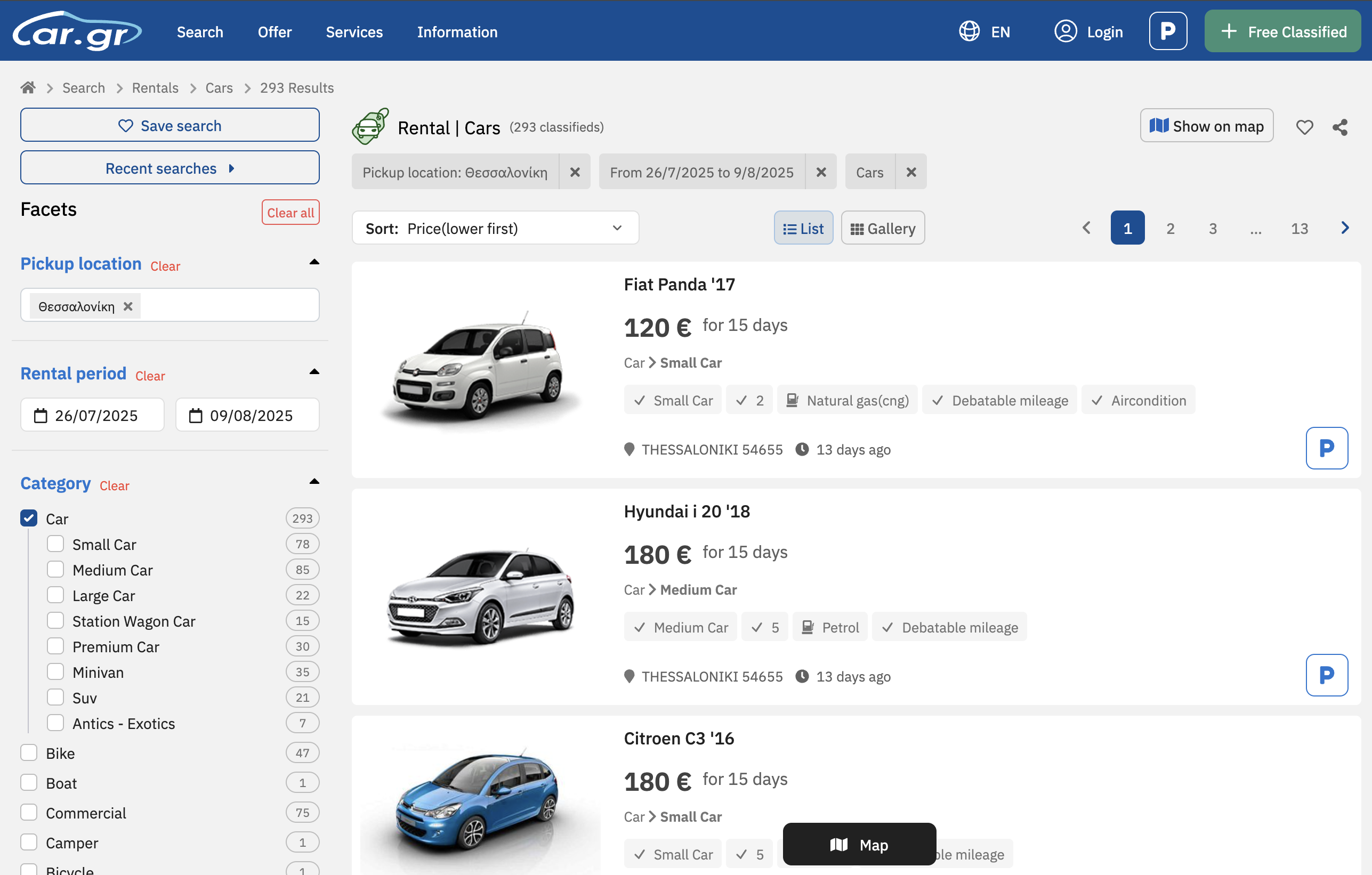Remove the Pickup location filter chip
This screenshot has width=1372, height=875.
tap(574, 172)
